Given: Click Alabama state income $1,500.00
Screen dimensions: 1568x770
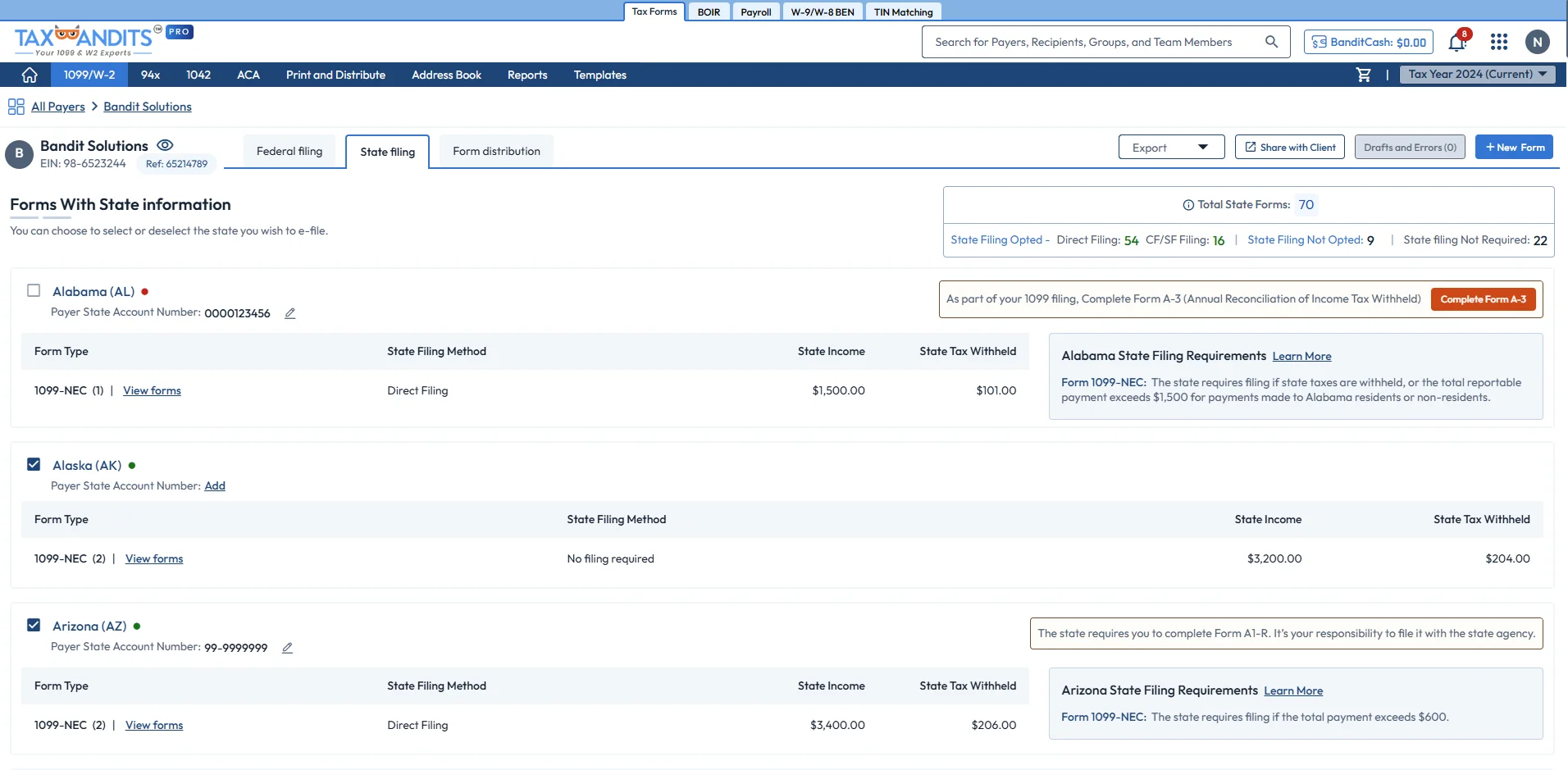Looking at the screenshot, I should click(838, 390).
